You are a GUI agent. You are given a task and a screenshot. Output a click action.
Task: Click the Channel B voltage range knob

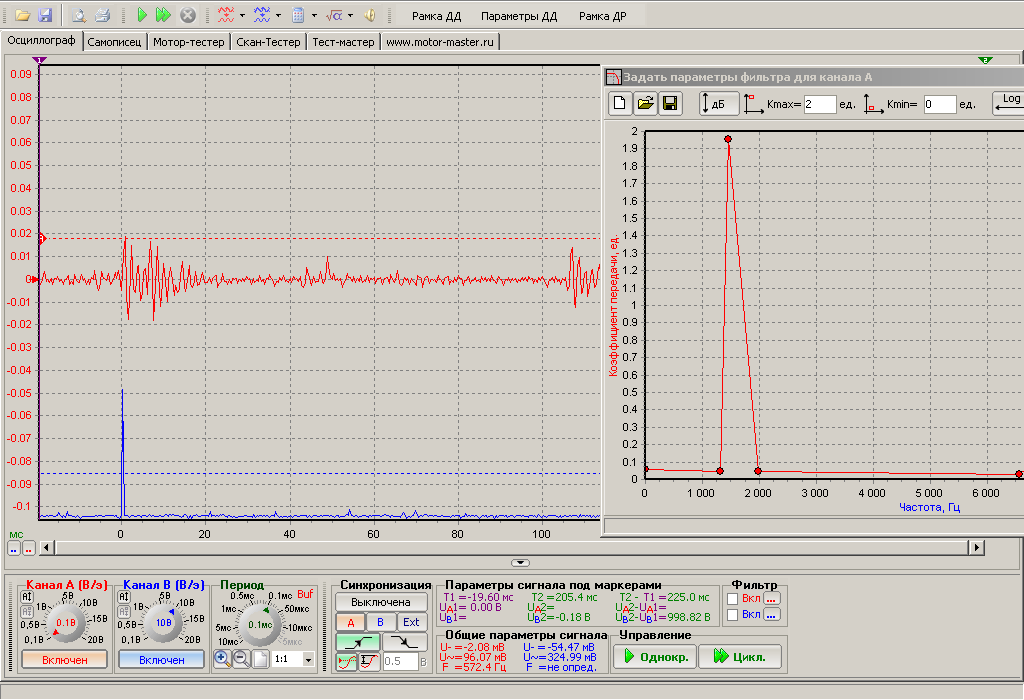coord(163,622)
